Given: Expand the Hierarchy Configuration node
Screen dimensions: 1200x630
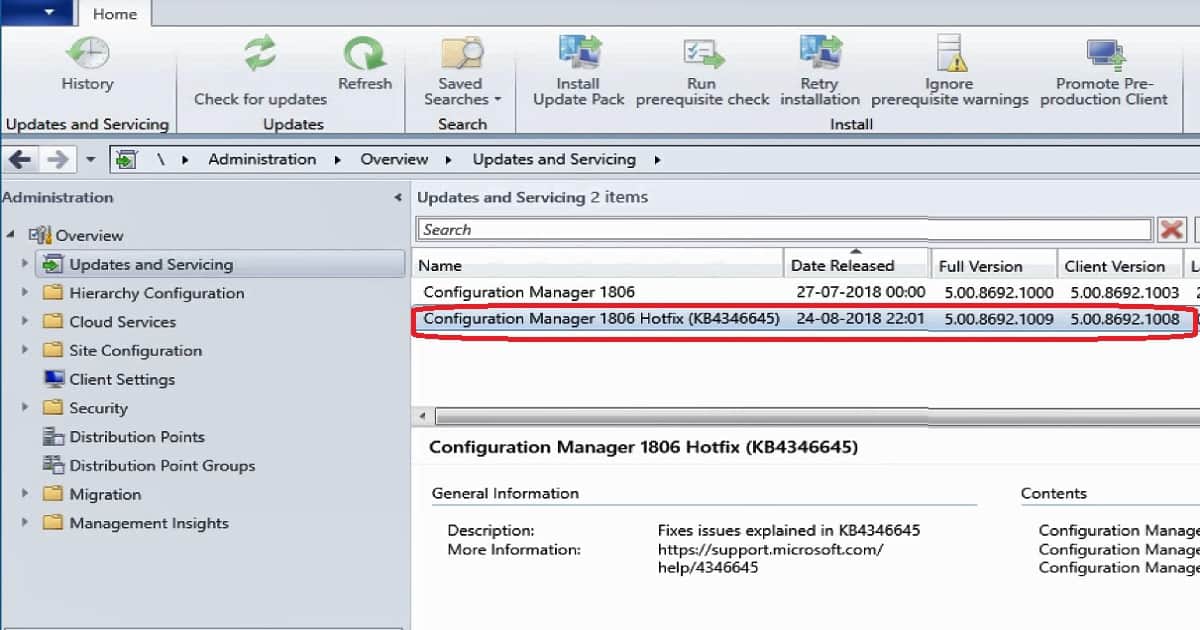Looking at the screenshot, I should click(25, 293).
